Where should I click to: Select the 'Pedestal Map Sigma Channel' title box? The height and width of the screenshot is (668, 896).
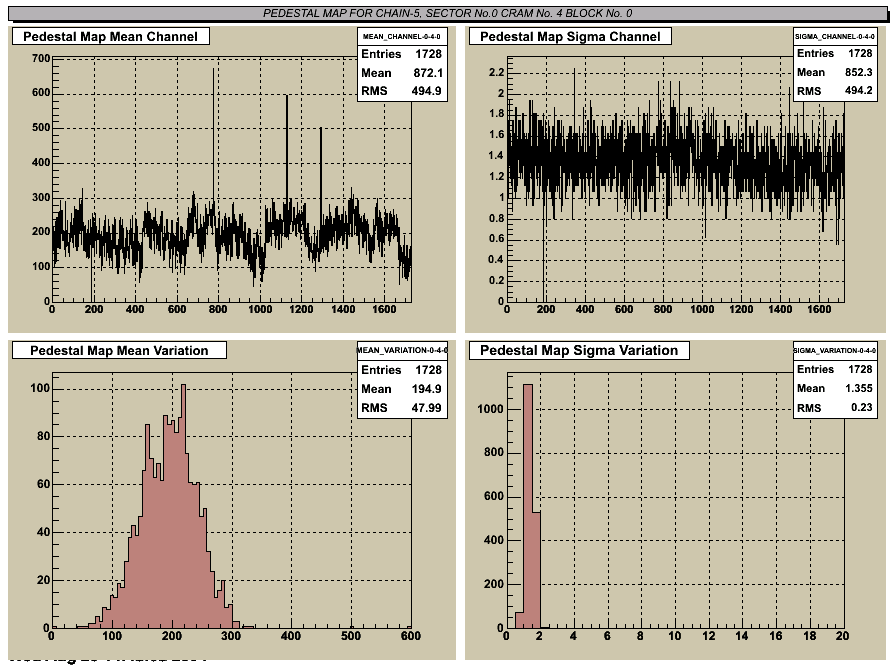570,37
